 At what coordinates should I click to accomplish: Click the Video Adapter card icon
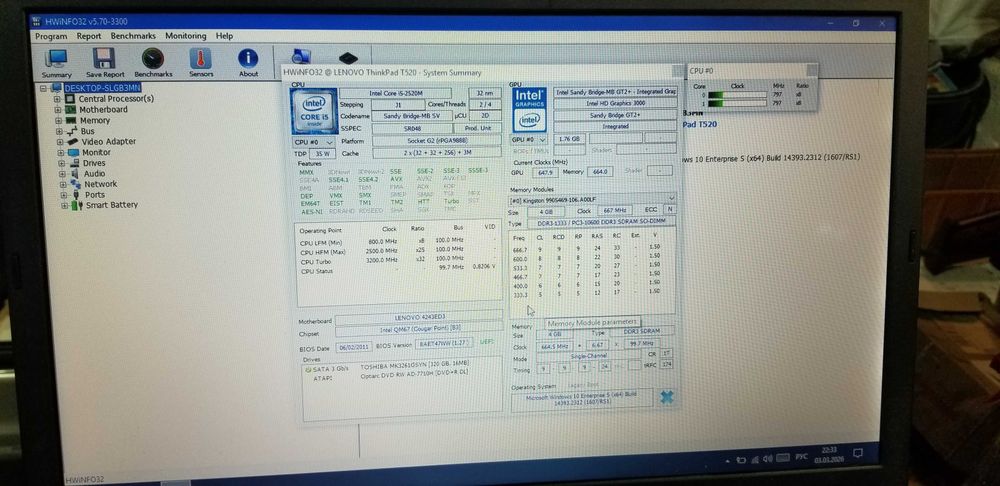coord(72,142)
